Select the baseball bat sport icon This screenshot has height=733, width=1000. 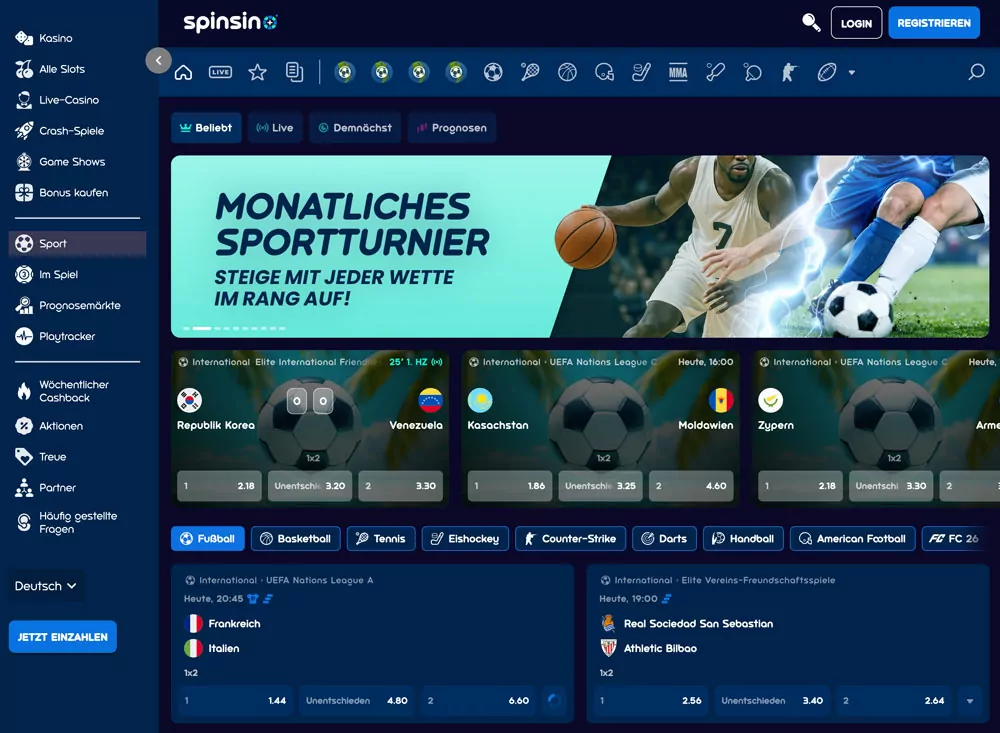click(715, 72)
